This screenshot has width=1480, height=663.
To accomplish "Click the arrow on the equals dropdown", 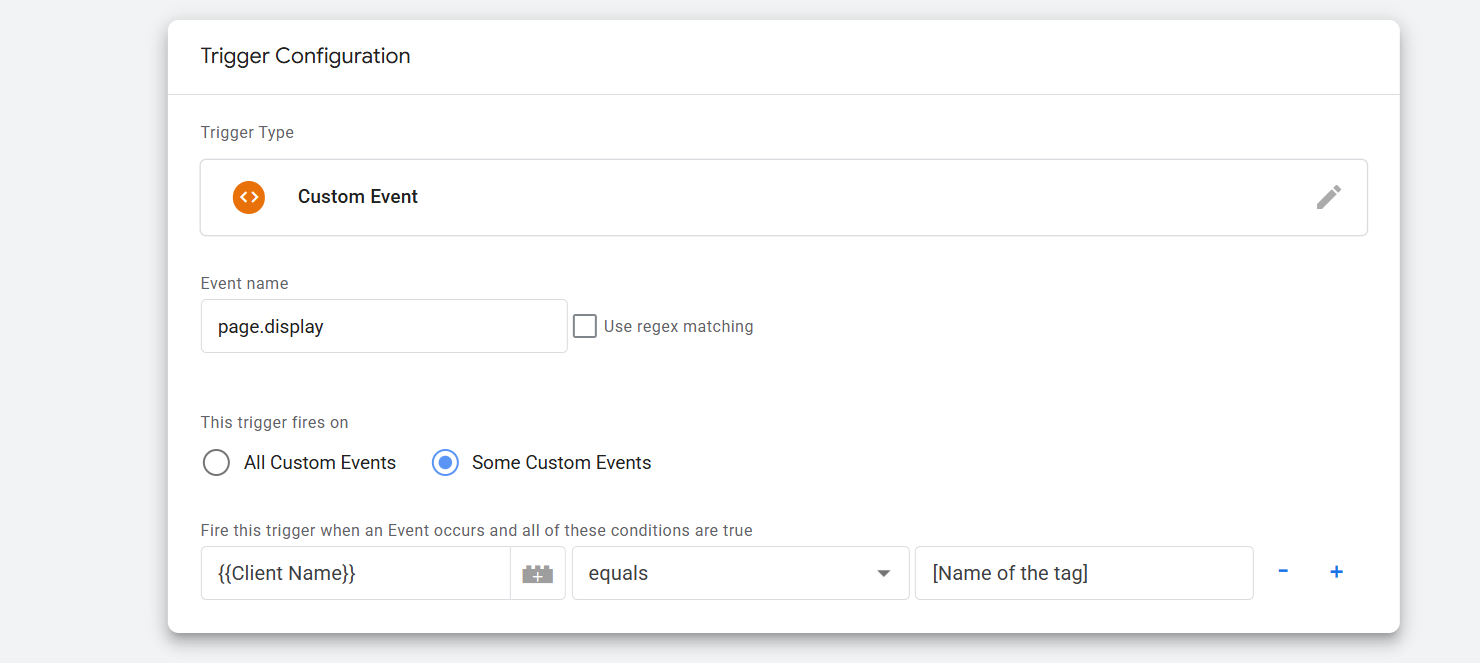I will click(883, 574).
